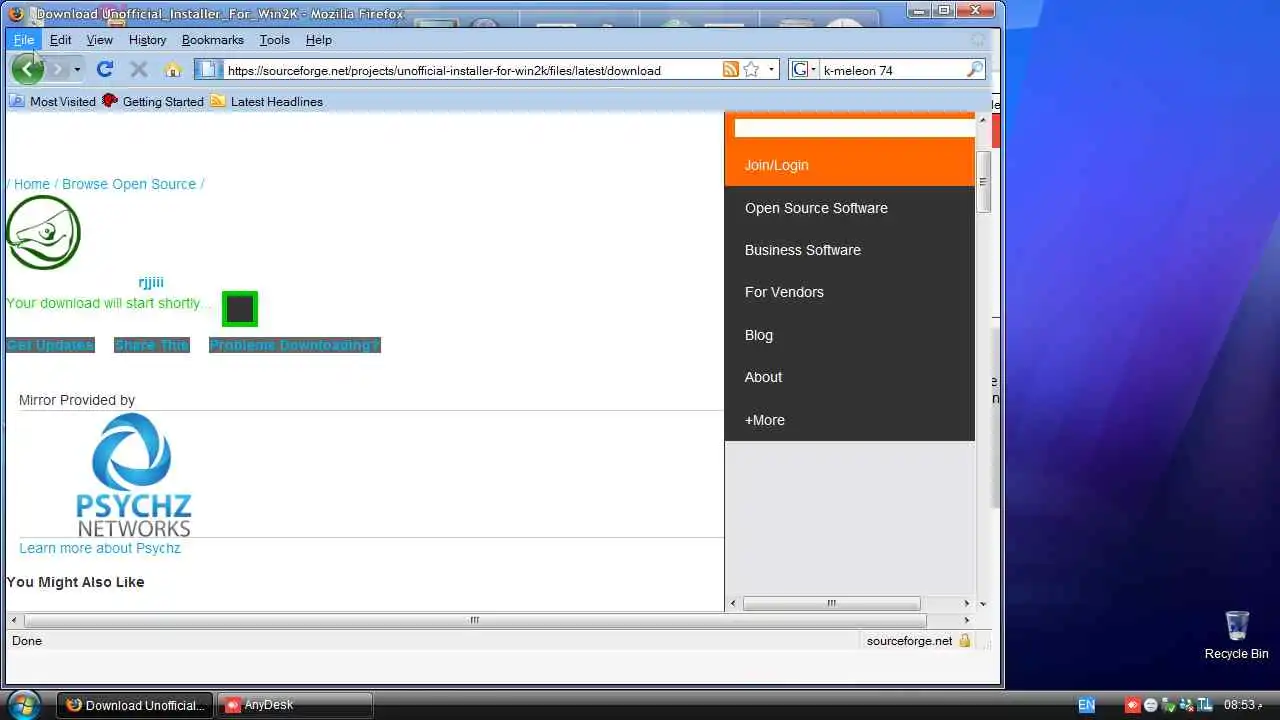
Task: Click the Browse Open Source breadcrumb link
Action: [x=129, y=184]
